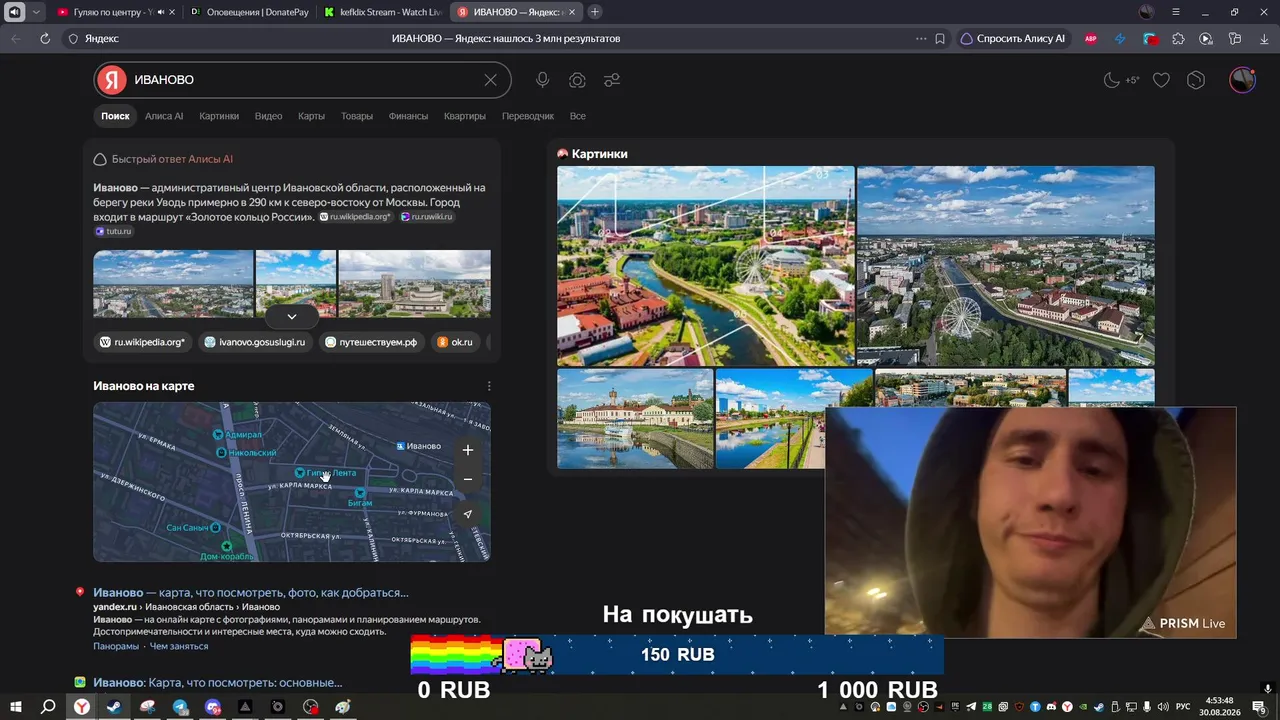Open the aerial Ferris wheel city image
1280x720 pixels.
coord(1006,266)
